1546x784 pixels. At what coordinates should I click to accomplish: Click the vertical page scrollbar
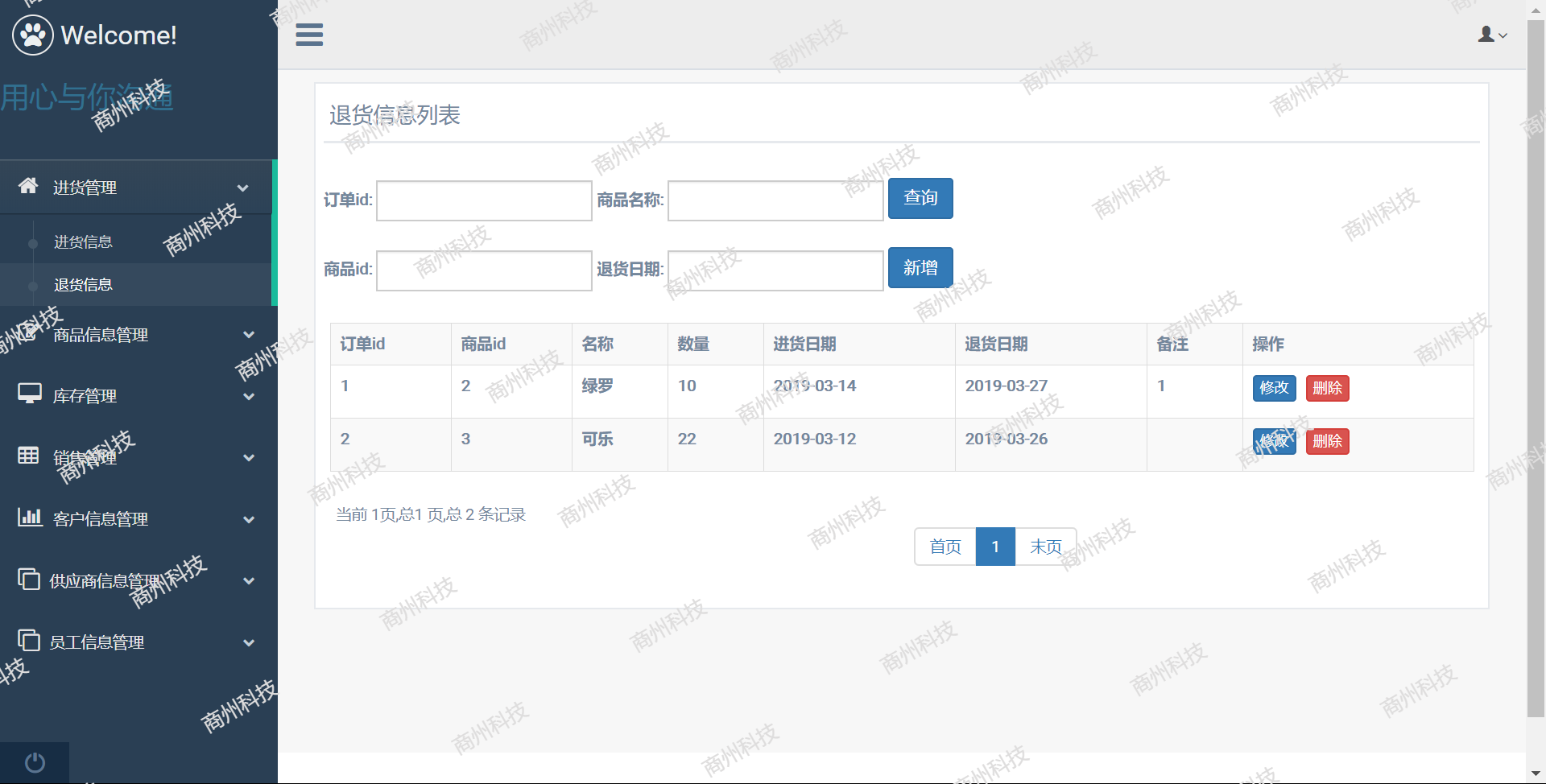click(x=1536, y=368)
